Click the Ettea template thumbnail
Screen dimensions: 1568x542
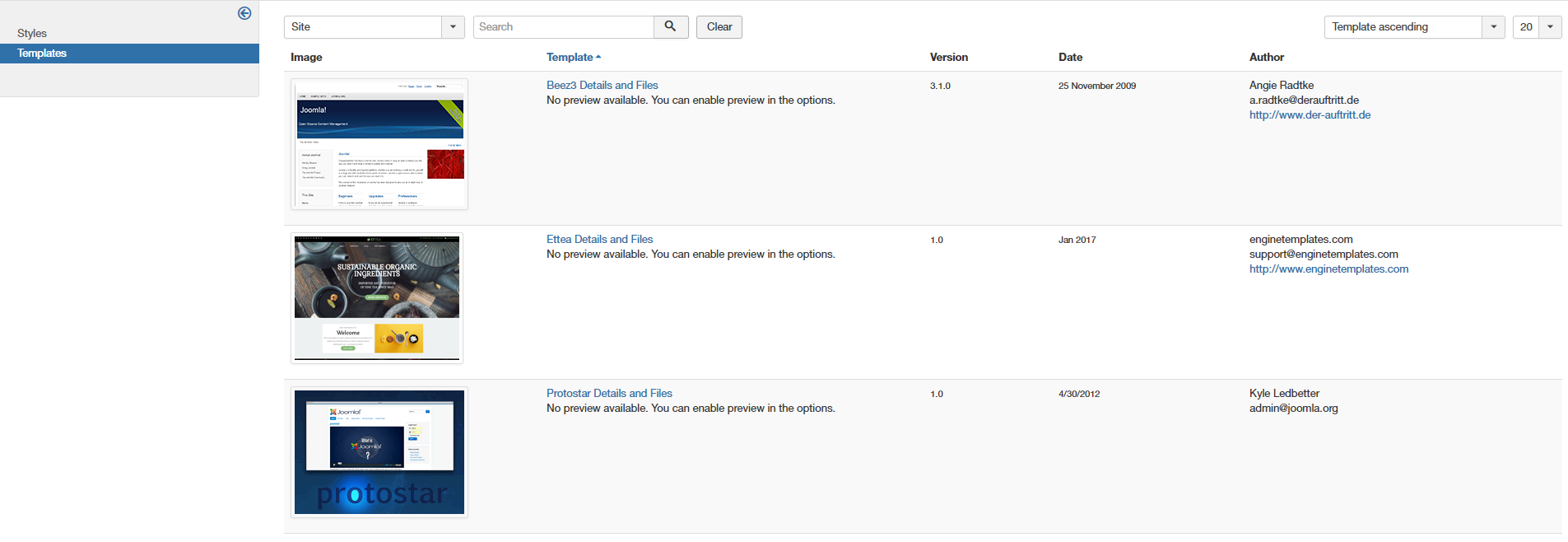pos(377,298)
